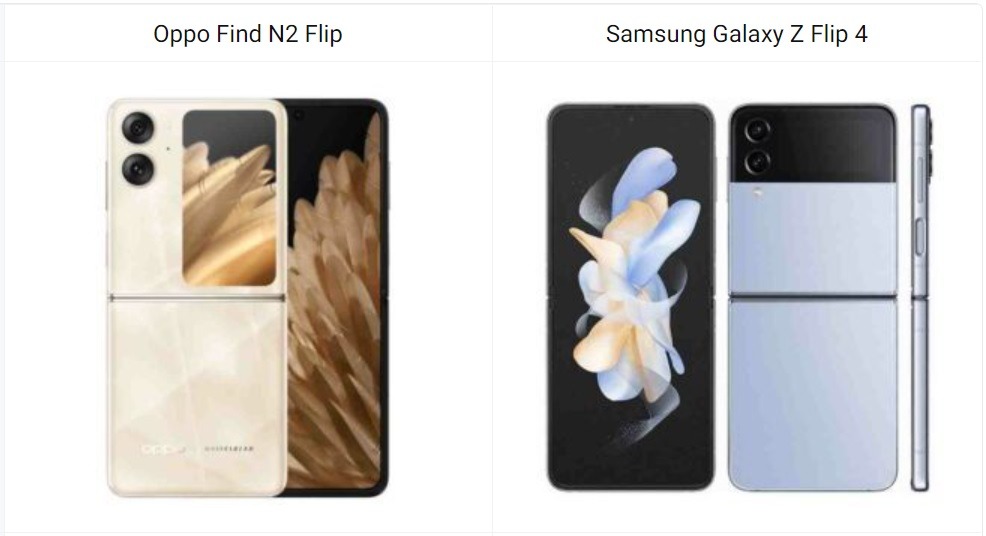Click the Samsung upper rear camera lens
This screenshot has width=986, height=536.
point(757,131)
